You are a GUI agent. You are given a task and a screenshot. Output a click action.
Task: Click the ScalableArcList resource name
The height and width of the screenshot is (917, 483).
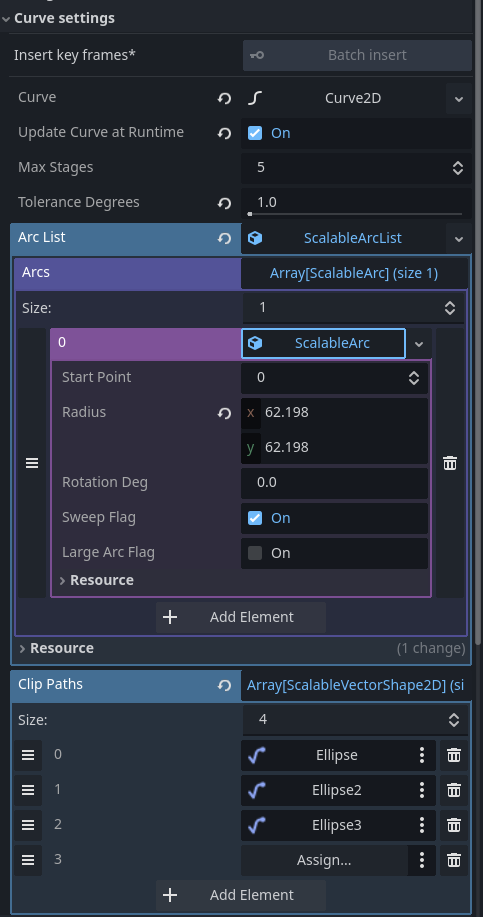[353, 239]
